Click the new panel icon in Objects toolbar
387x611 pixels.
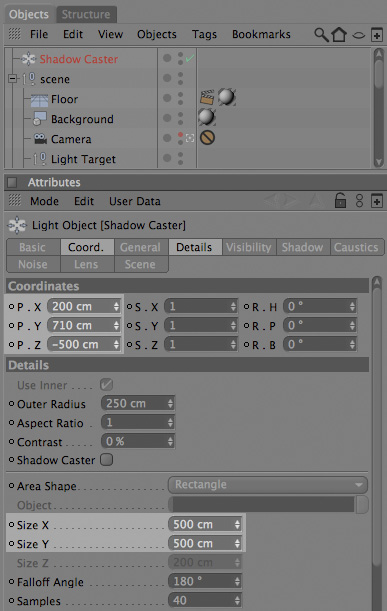click(x=376, y=35)
